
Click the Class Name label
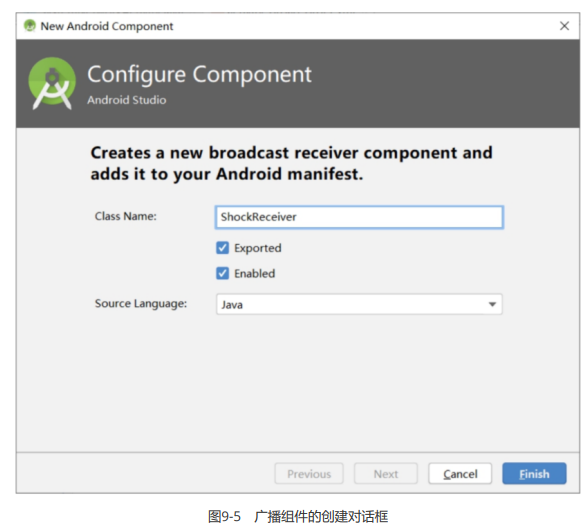[126, 216]
